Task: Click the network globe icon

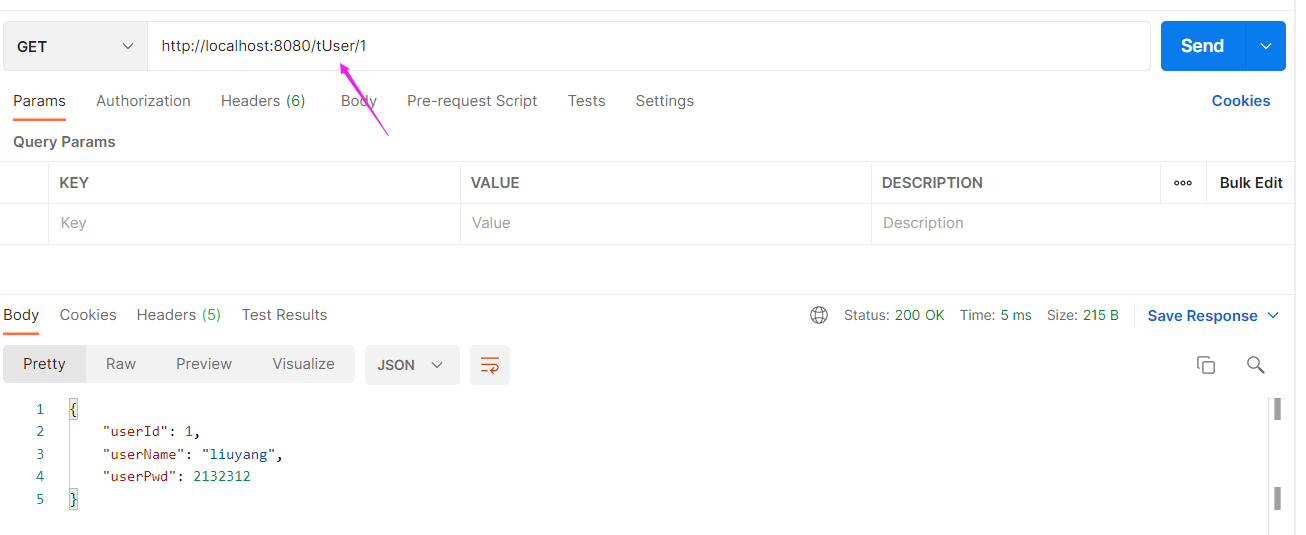Action: [x=819, y=315]
